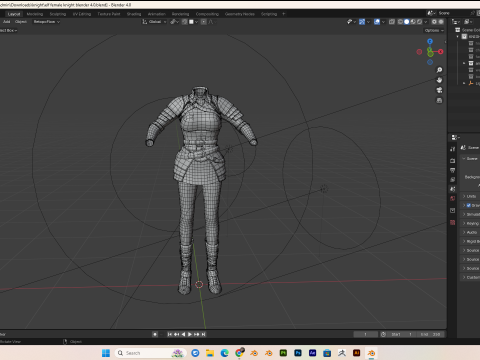This screenshot has height=360, width=480.
Task: Click the red X axis gizmo handle
Action: (441, 52)
